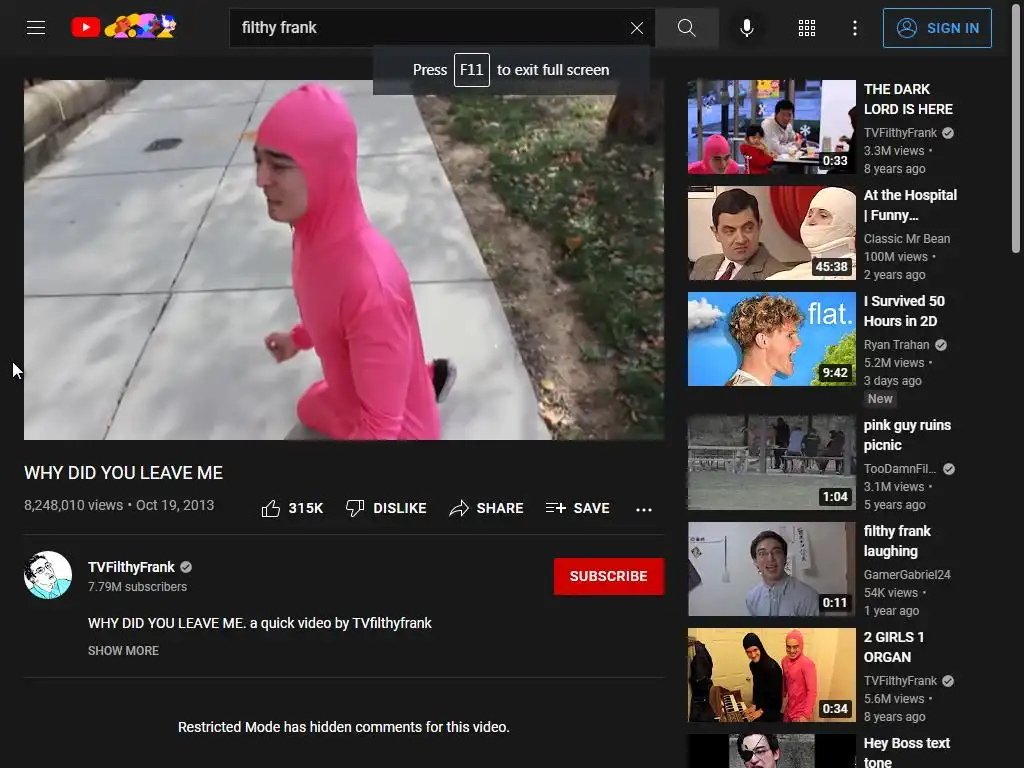Click I Survived 50 Hours in 2D title
Screen dimensions: 1024x768
point(904,311)
